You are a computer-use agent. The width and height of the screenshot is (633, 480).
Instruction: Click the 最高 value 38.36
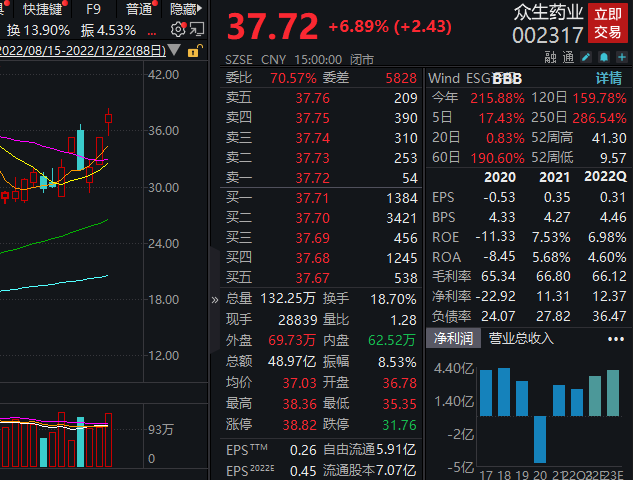click(x=299, y=404)
